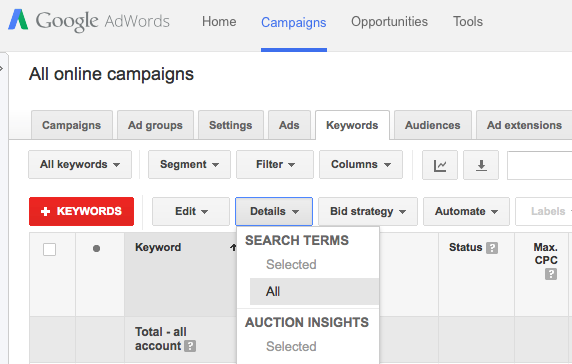Toggle the select-all keywords checkbox
The height and width of the screenshot is (364, 572).
point(49,249)
